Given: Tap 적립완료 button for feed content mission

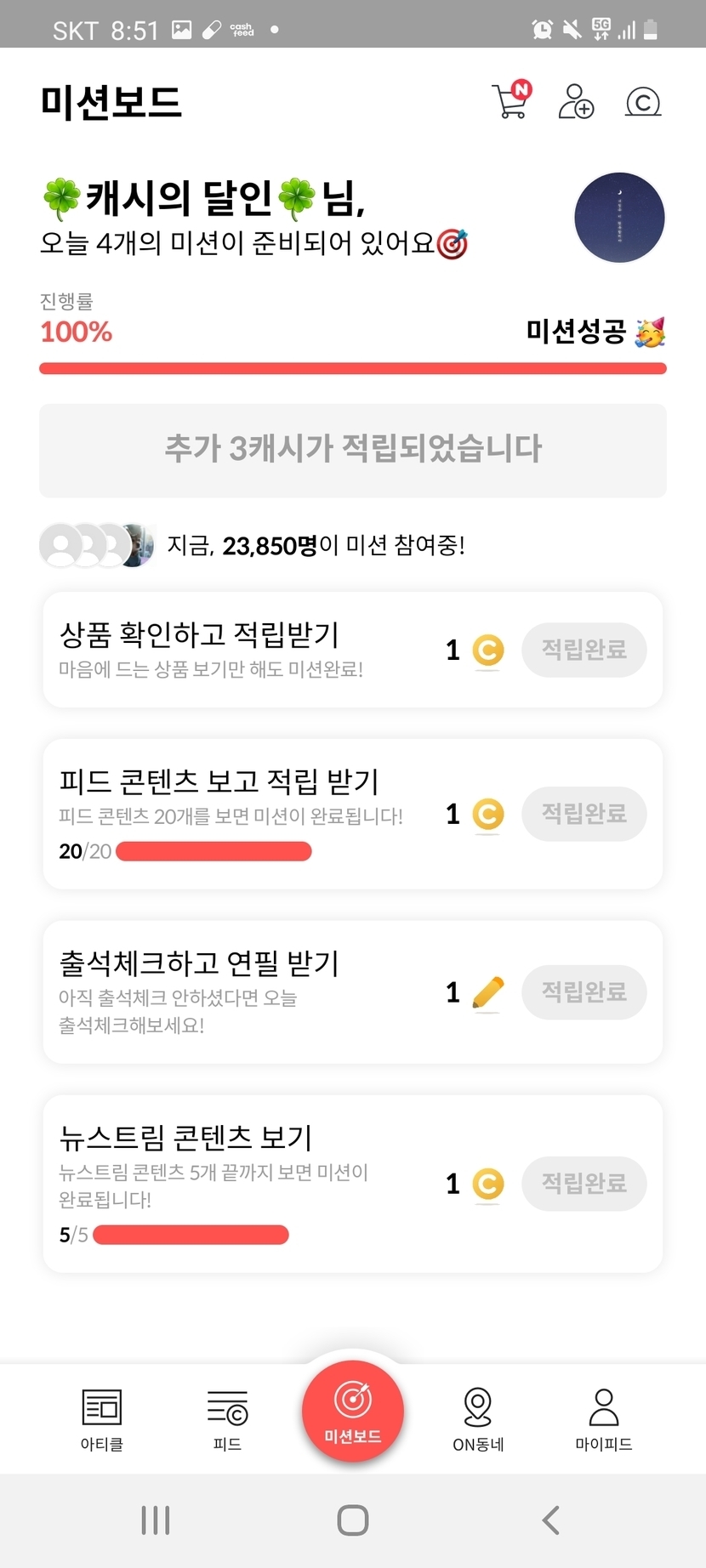Looking at the screenshot, I should pyautogui.click(x=584, y=814).
